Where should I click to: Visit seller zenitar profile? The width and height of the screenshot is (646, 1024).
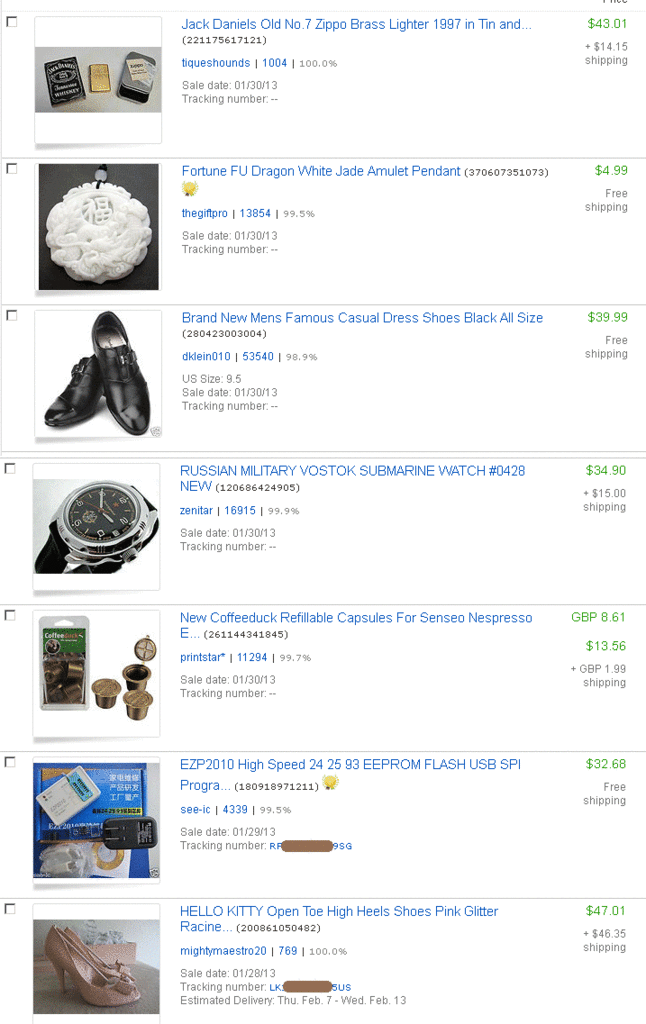[196, 510]
